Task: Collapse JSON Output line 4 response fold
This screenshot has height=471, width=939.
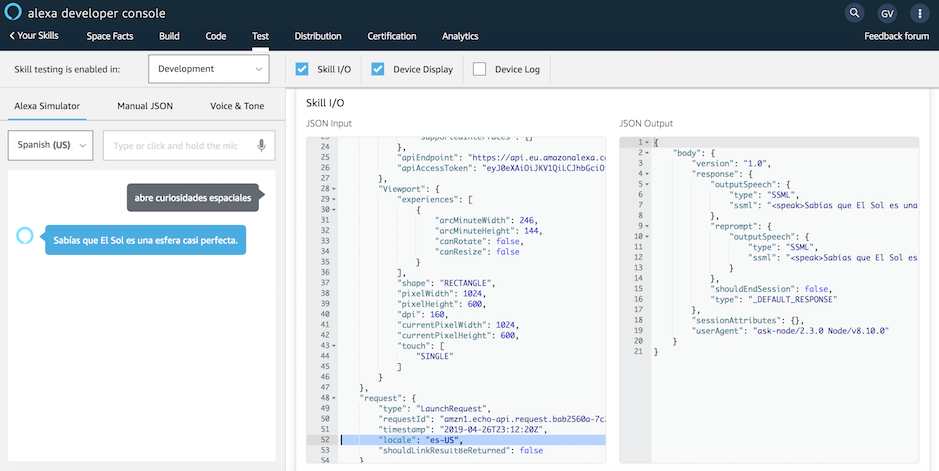Action: (x=647, y=174)
